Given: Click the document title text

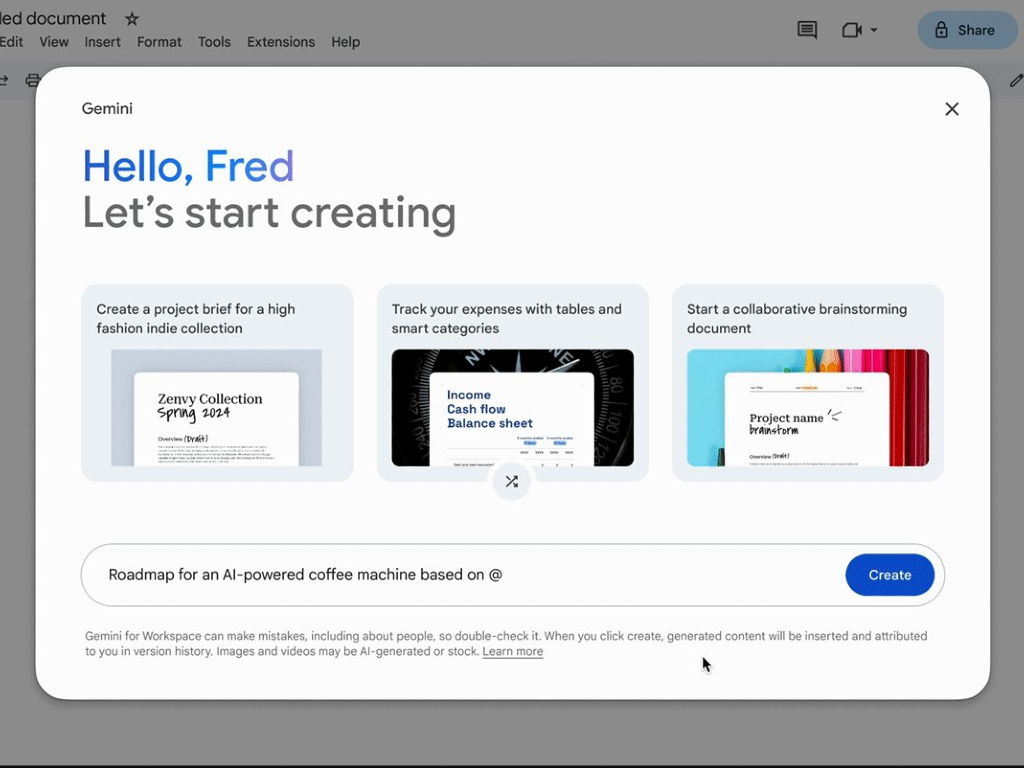Looking at the screenshot, I should (53, 18).
